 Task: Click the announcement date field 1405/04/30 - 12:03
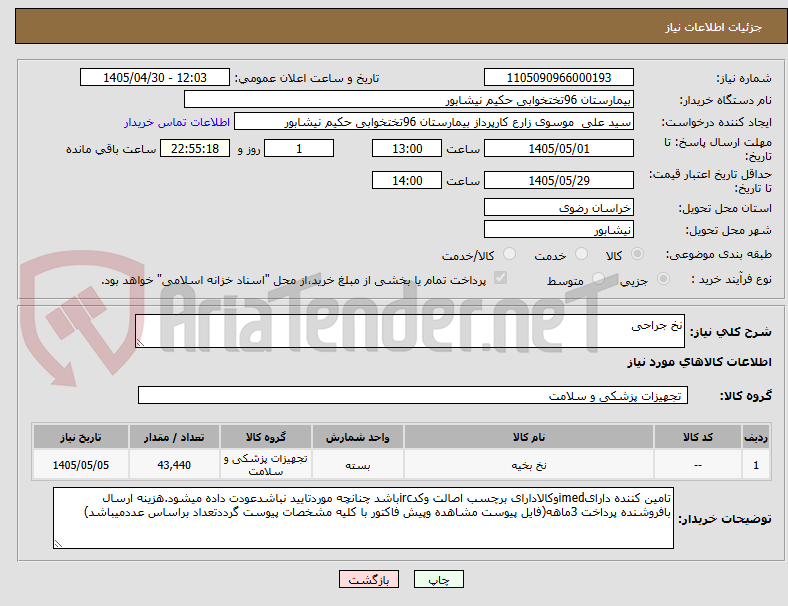[x=155, y=77]
